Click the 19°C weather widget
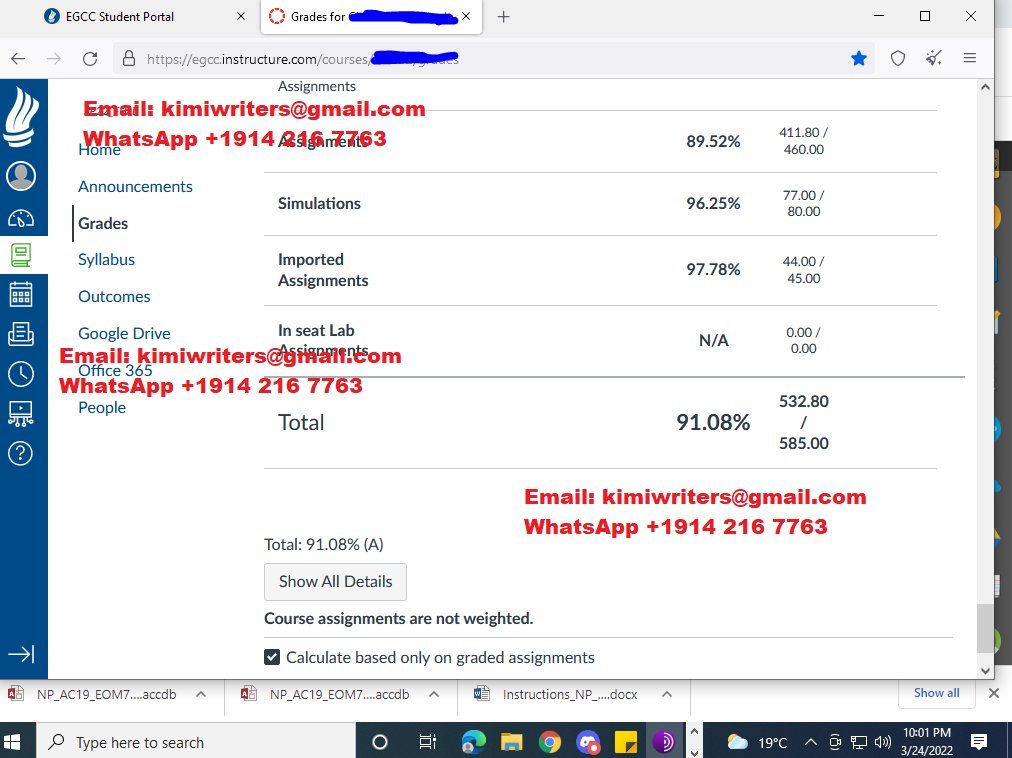Screen dimensions: 1012x758 (x=758, y=742)
